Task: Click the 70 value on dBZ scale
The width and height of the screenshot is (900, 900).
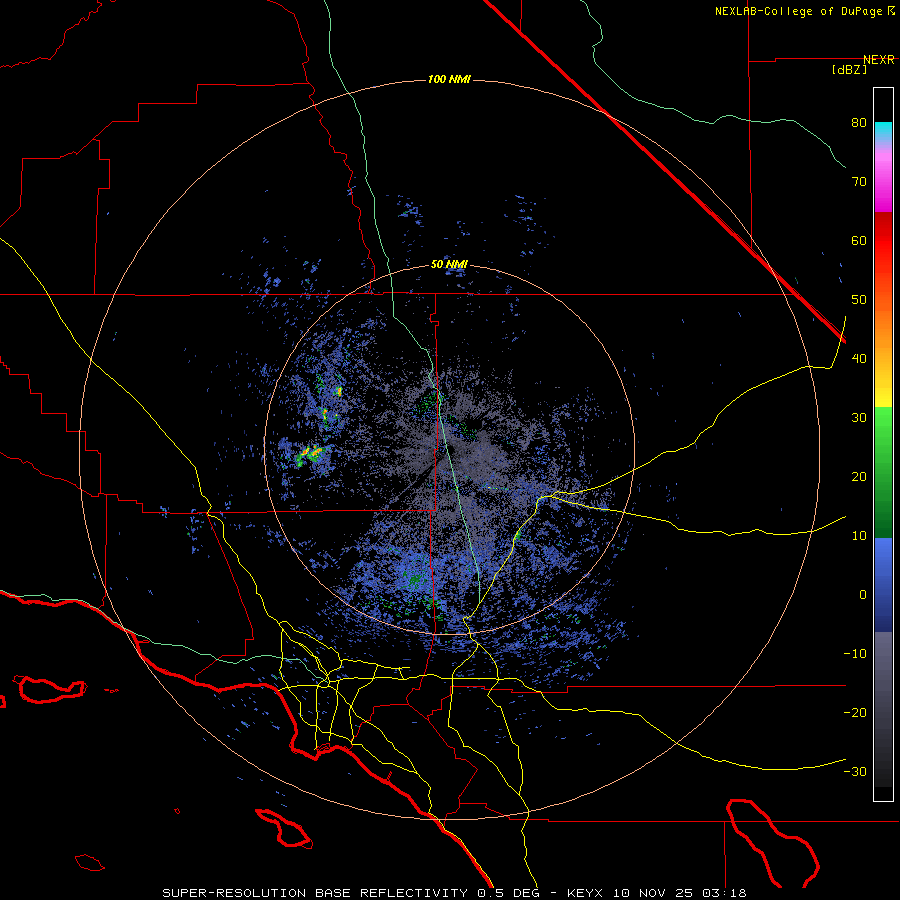Action: (x=859, y=182)
